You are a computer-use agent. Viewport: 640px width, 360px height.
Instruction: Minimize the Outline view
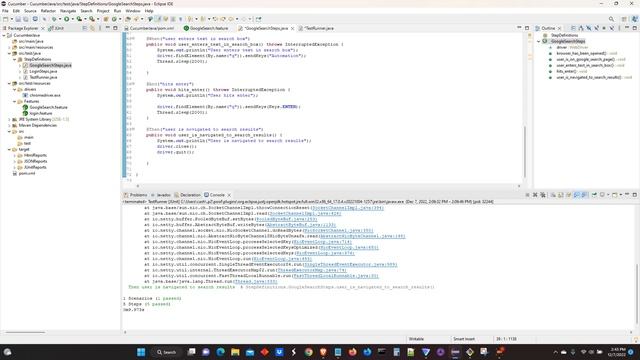pyautogui.click(x=627, y=28)
